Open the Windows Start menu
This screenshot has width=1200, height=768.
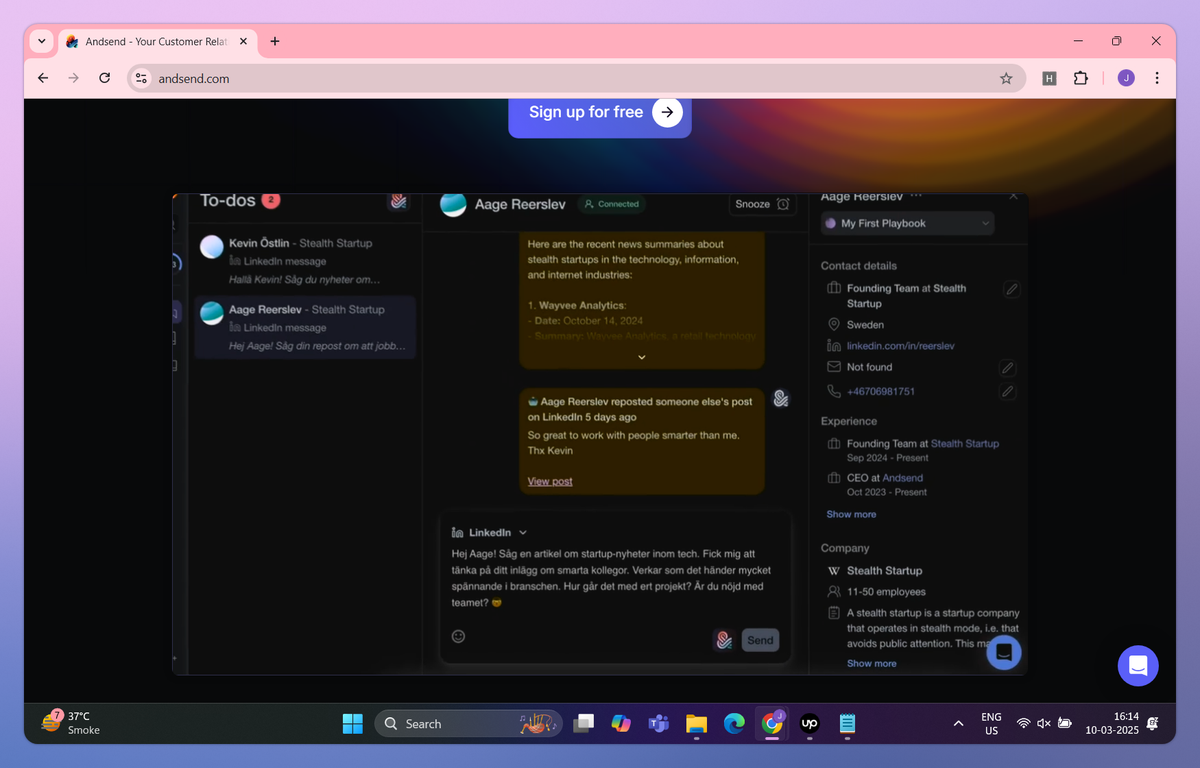pos(353,723)
